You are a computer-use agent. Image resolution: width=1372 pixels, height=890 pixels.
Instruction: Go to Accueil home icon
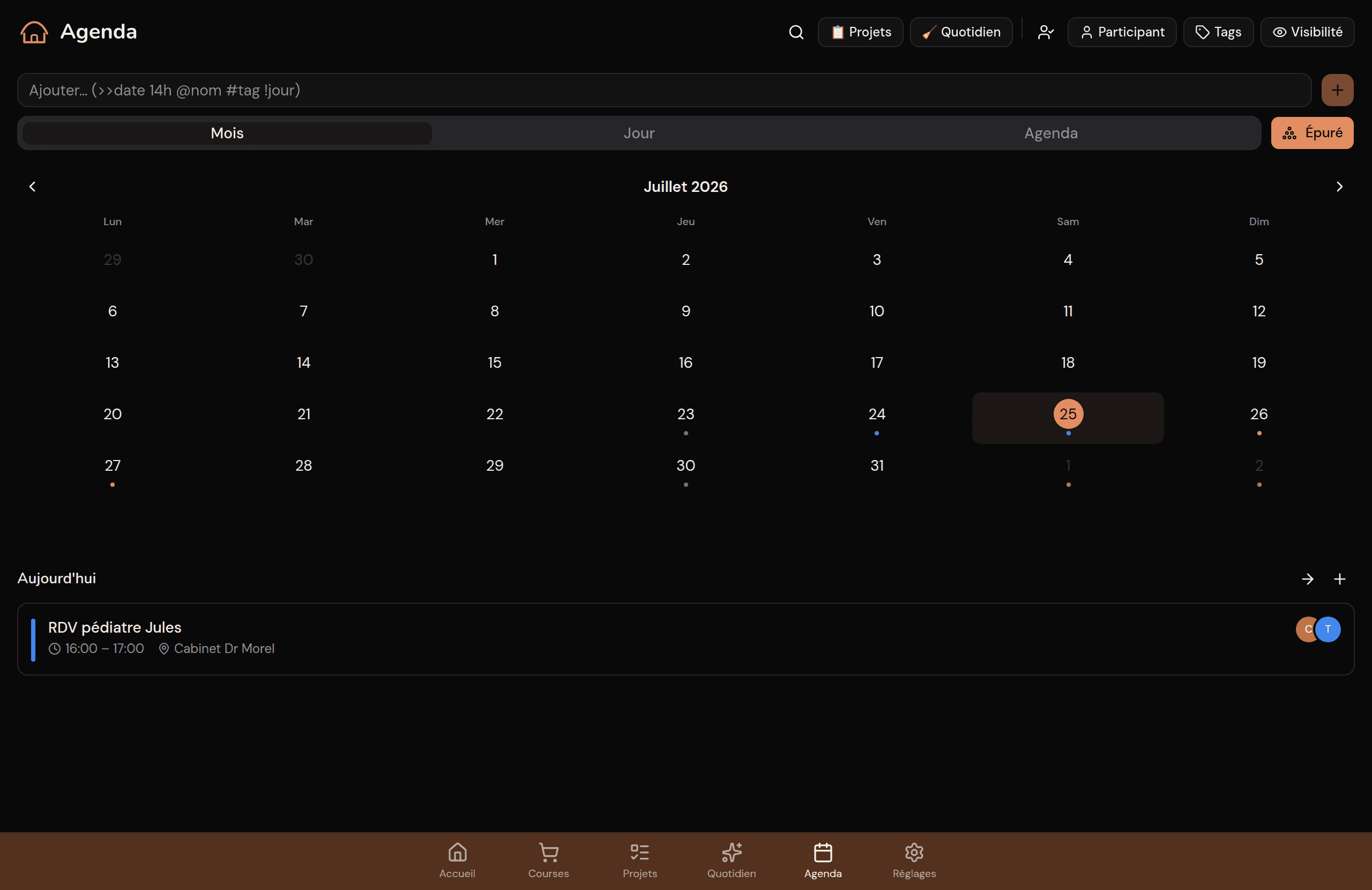[457, 852]
